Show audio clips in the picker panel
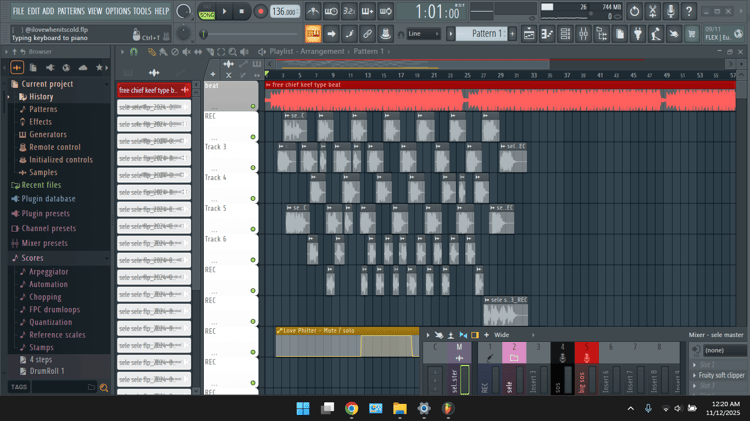Screen dimensions: 750x421 coord(154,73)
